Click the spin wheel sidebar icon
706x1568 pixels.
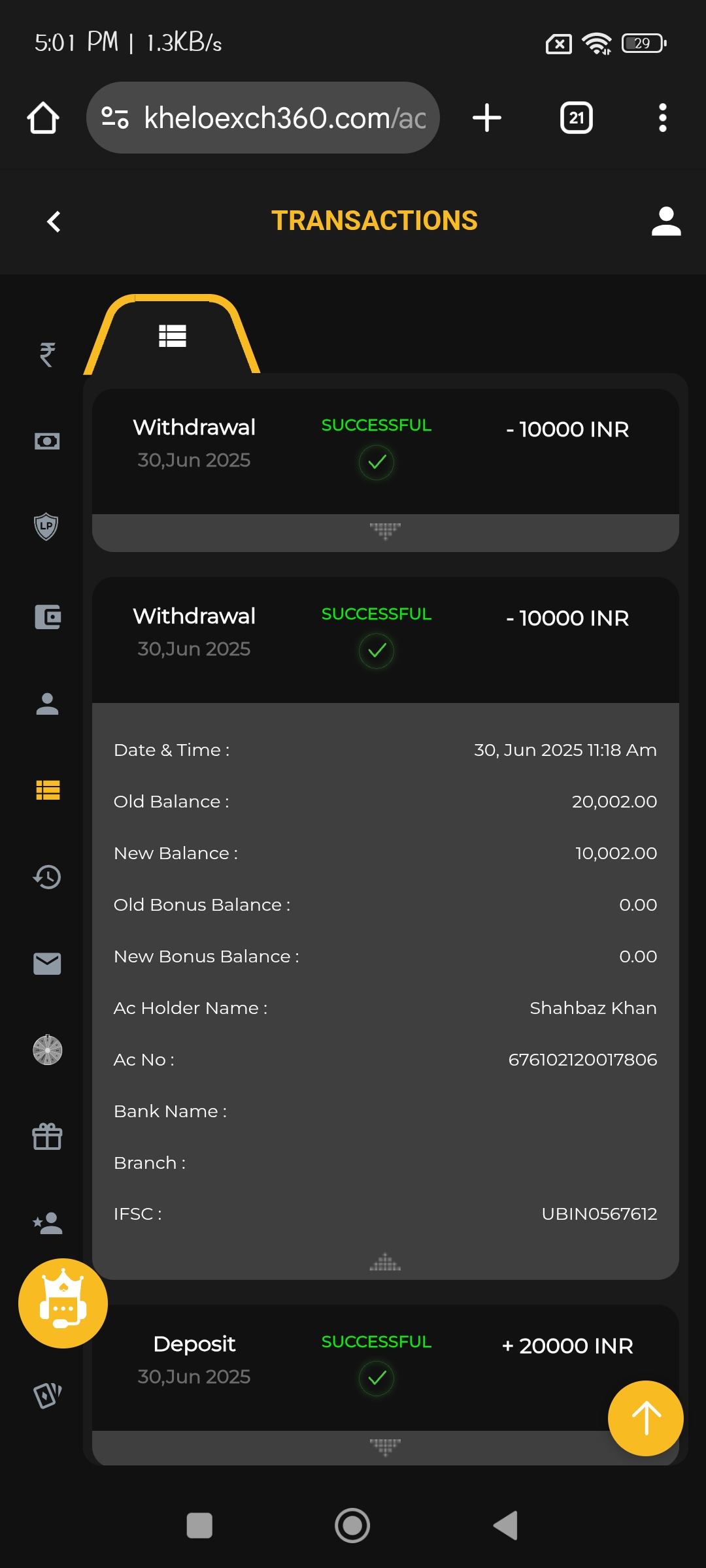click(x=47, y=1051)
